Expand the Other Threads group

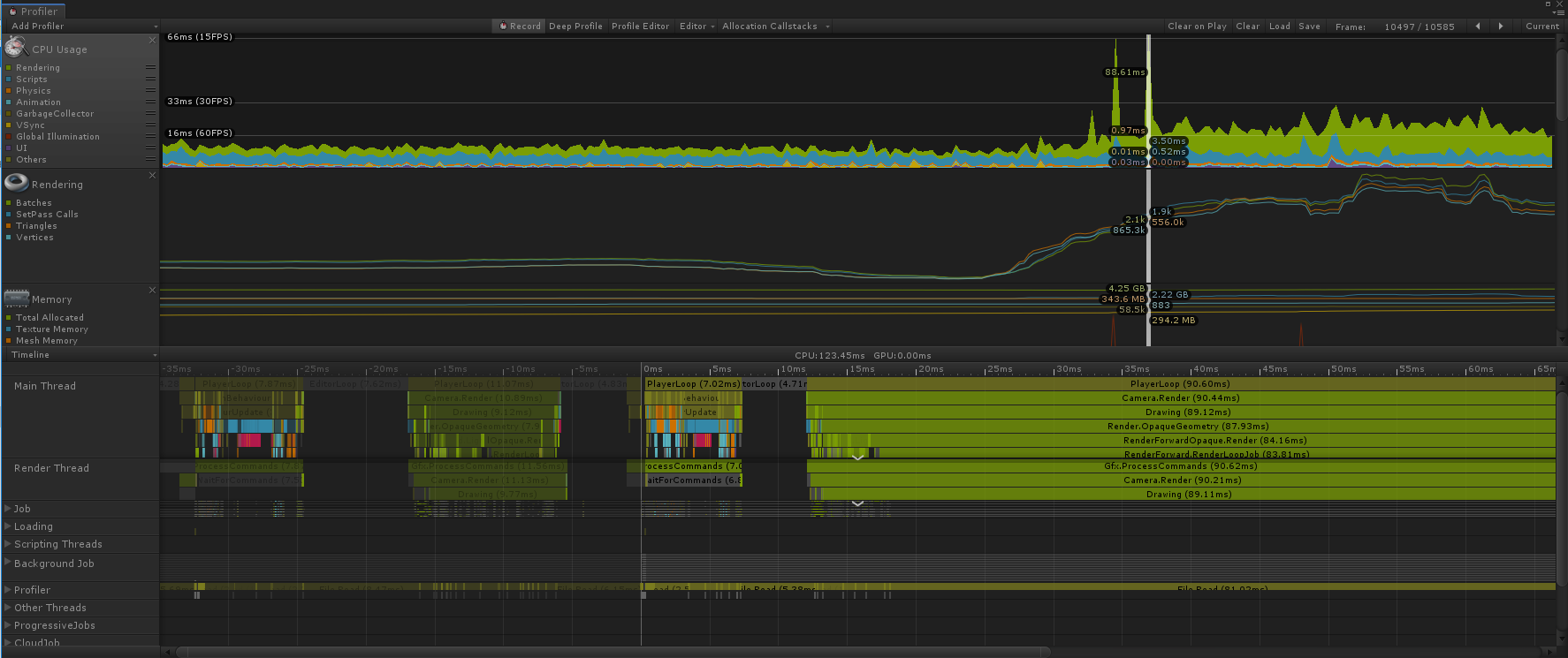(x=8, y=608)
